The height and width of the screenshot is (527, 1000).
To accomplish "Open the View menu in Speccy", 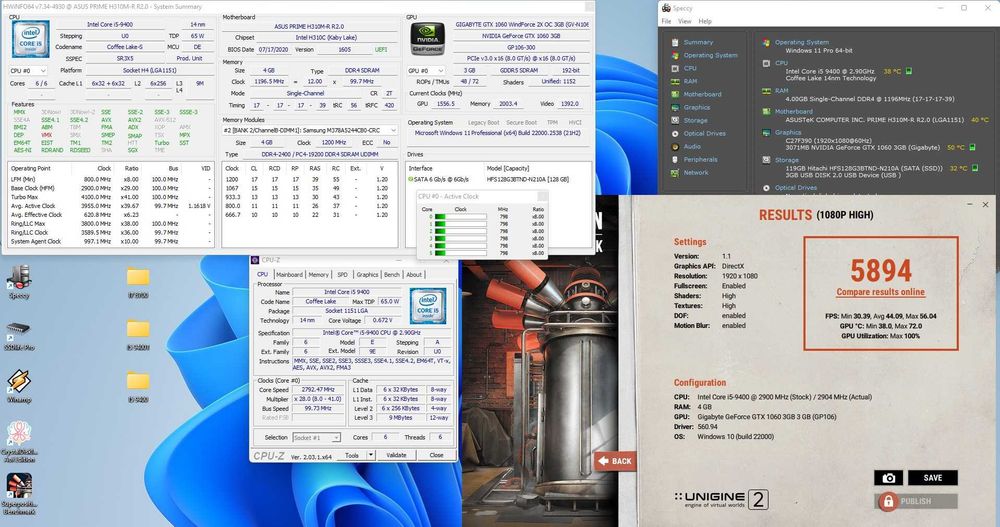I will tap(685, 22).
